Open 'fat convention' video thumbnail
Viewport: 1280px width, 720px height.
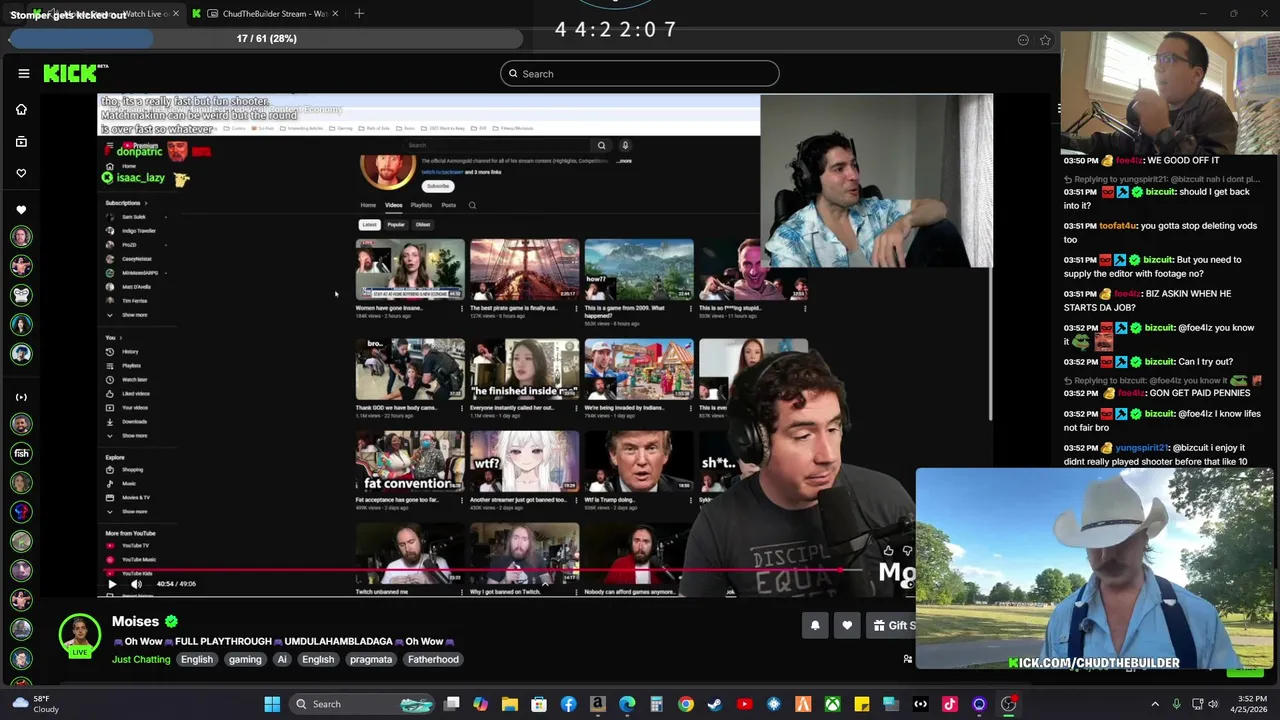[410, 461]
